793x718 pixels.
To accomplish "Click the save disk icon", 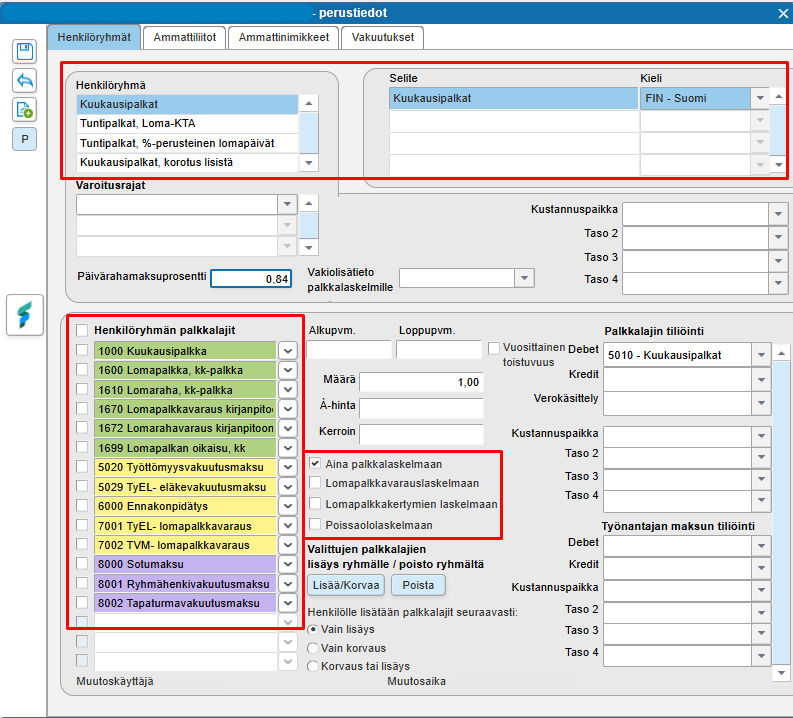I will tap(24, 52).
